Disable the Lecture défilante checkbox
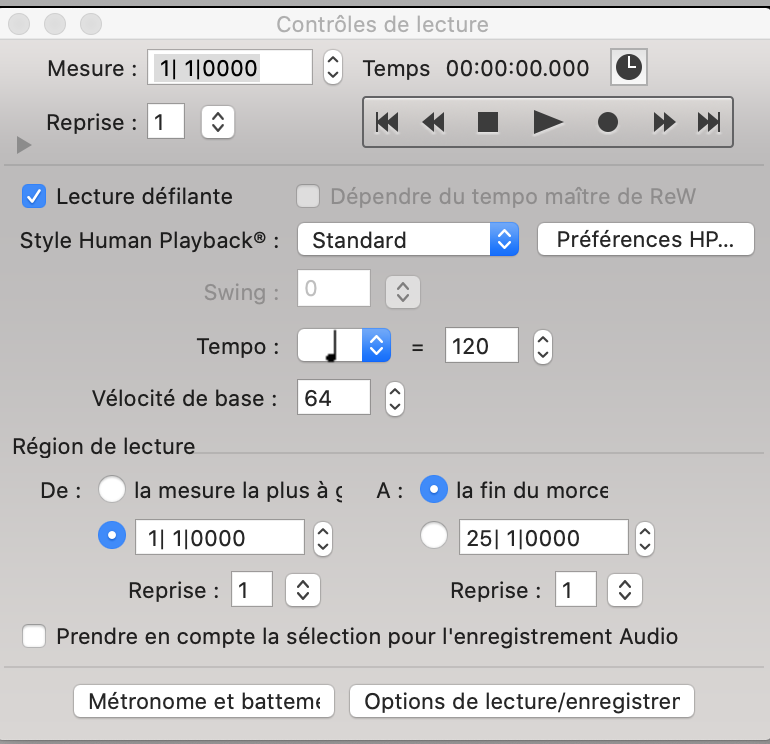Image resolution: width=770 pixels, height=744 pixels. pyautogui.click(x=35, y=196)
